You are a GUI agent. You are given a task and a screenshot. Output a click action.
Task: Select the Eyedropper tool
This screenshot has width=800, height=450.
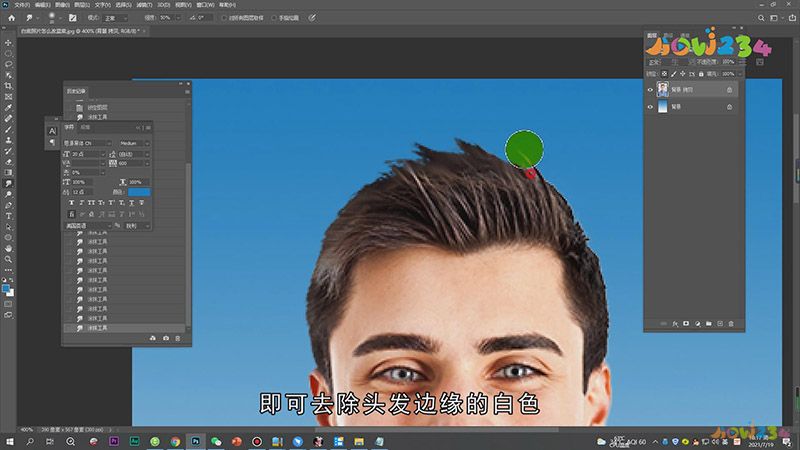click(x=8, y=108)
